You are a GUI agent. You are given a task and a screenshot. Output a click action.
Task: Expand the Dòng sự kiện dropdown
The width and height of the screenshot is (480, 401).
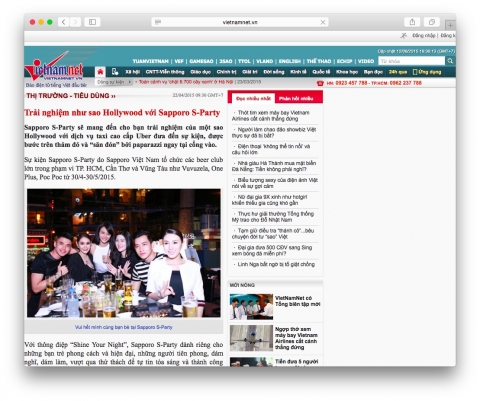114,82
